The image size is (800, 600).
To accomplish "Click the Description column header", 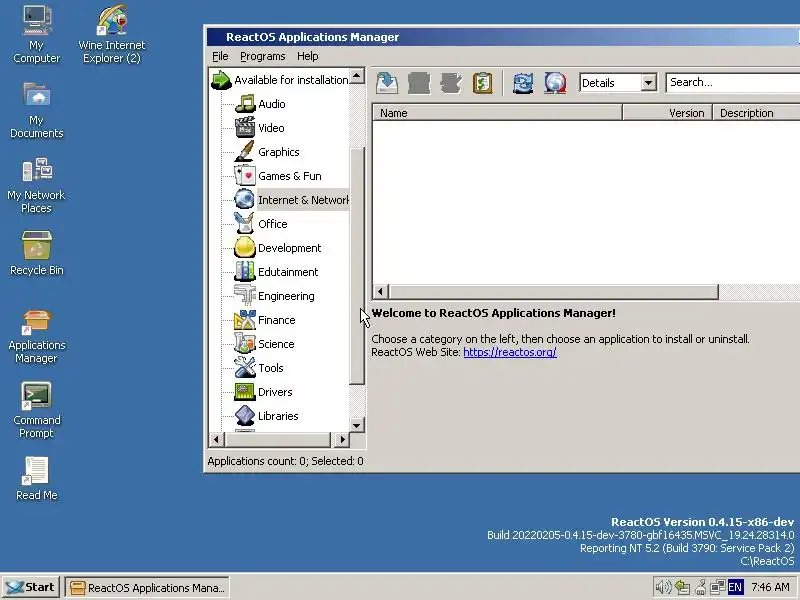I will tap(756, 113).
